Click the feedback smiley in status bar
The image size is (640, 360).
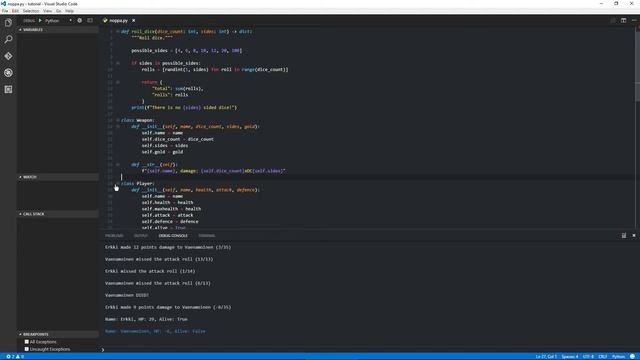click(x=632, y=356)
